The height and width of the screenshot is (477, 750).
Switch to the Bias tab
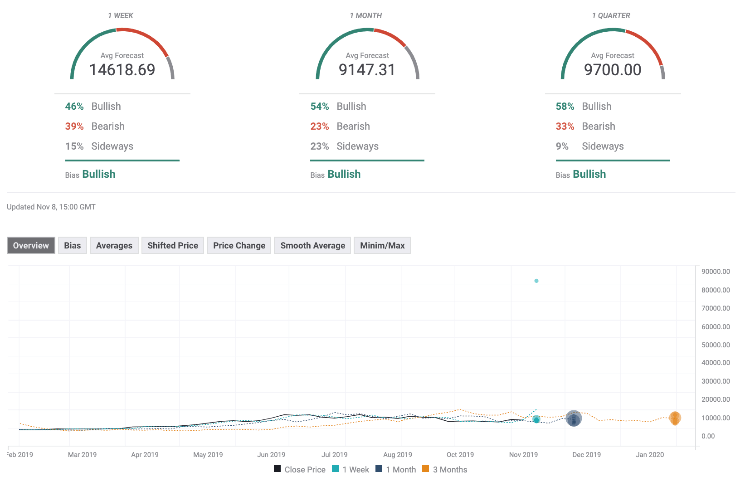pos(73,245)
